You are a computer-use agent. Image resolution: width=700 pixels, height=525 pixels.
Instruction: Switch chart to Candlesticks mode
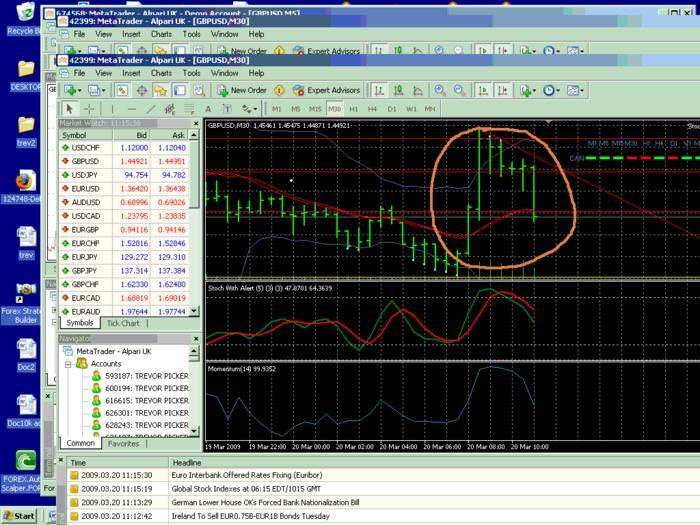pos(398,90)
